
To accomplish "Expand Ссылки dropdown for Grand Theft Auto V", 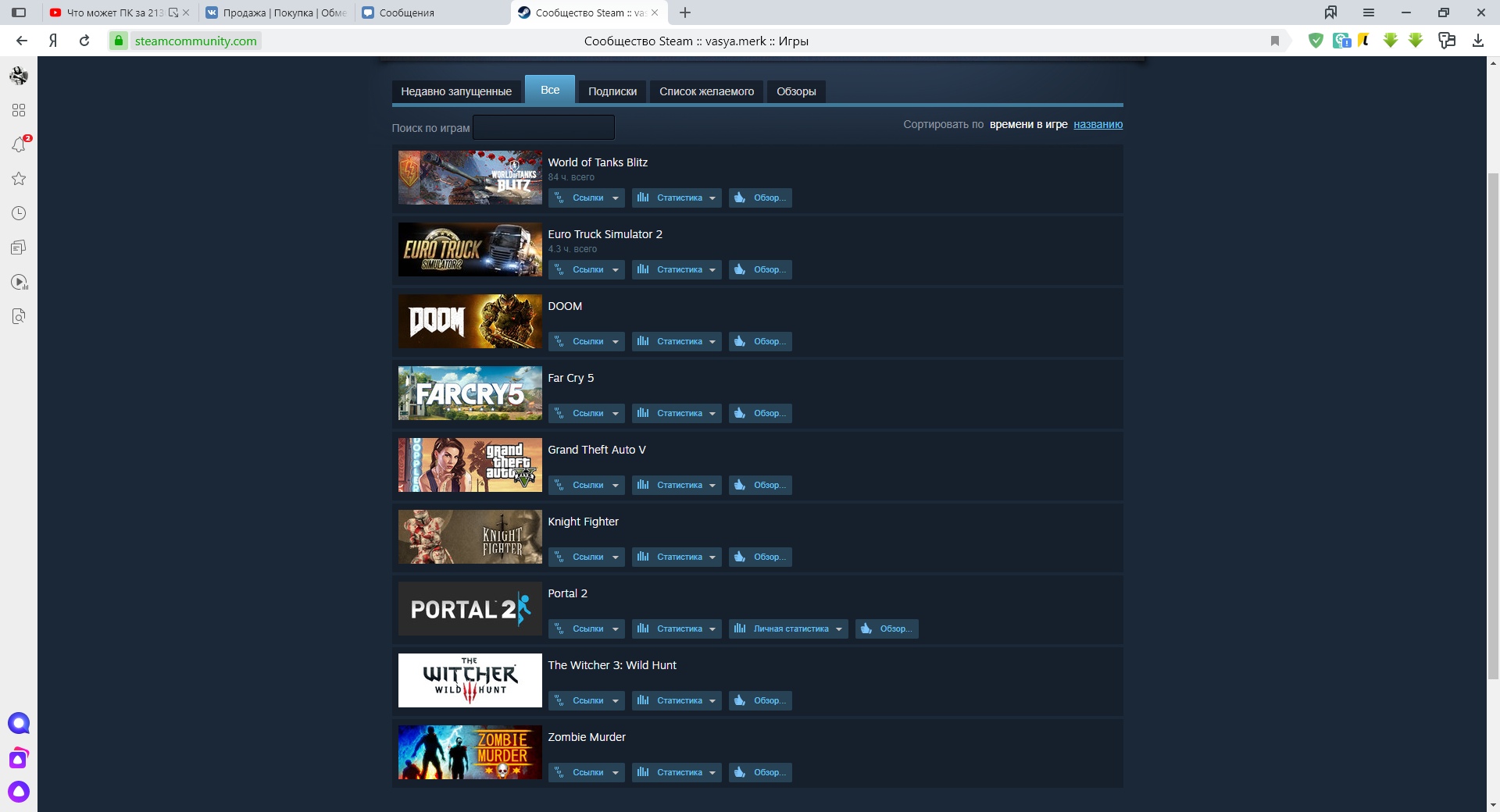I will pyautogui.click(x=587, y=485).
